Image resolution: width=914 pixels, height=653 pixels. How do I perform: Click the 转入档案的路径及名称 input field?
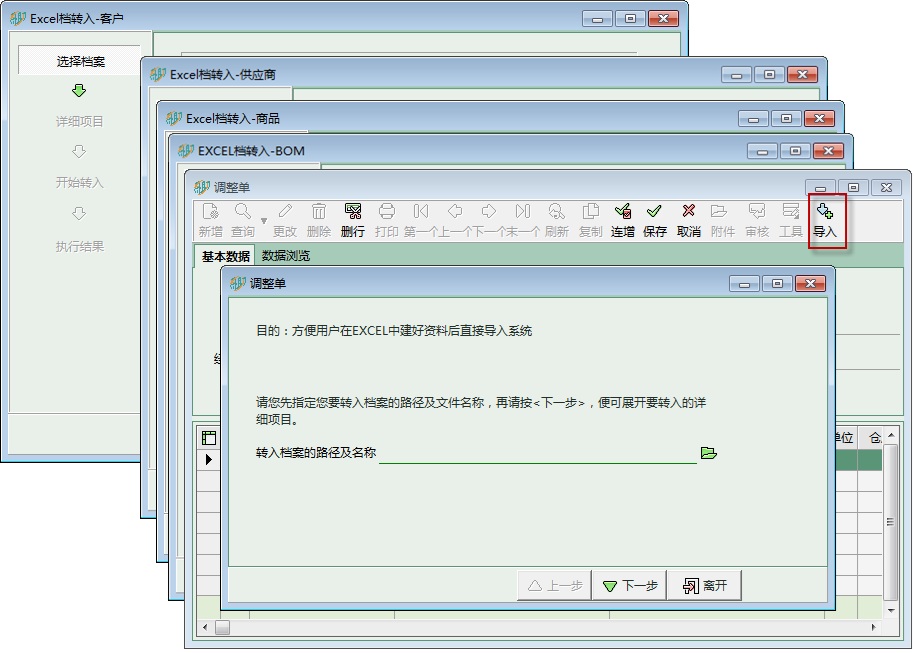click(537, 453)
